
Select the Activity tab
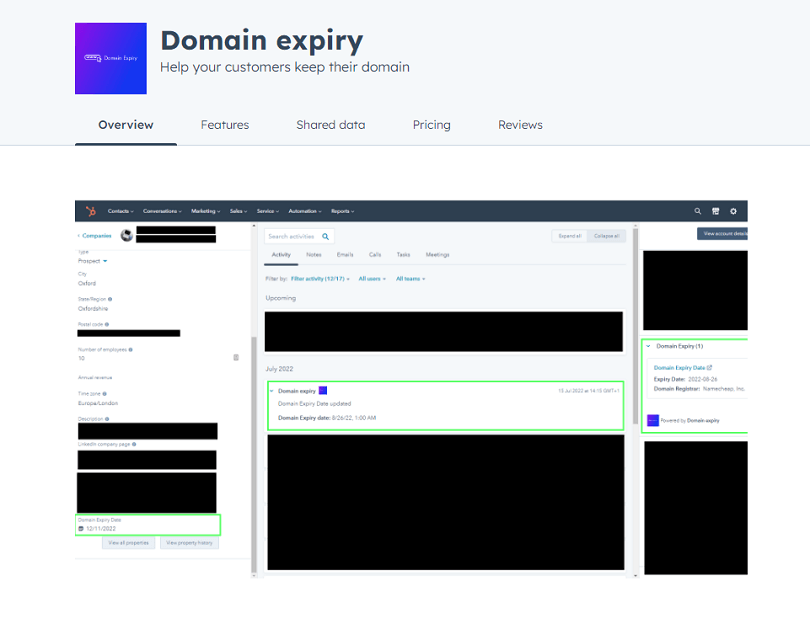click(281, 255)
